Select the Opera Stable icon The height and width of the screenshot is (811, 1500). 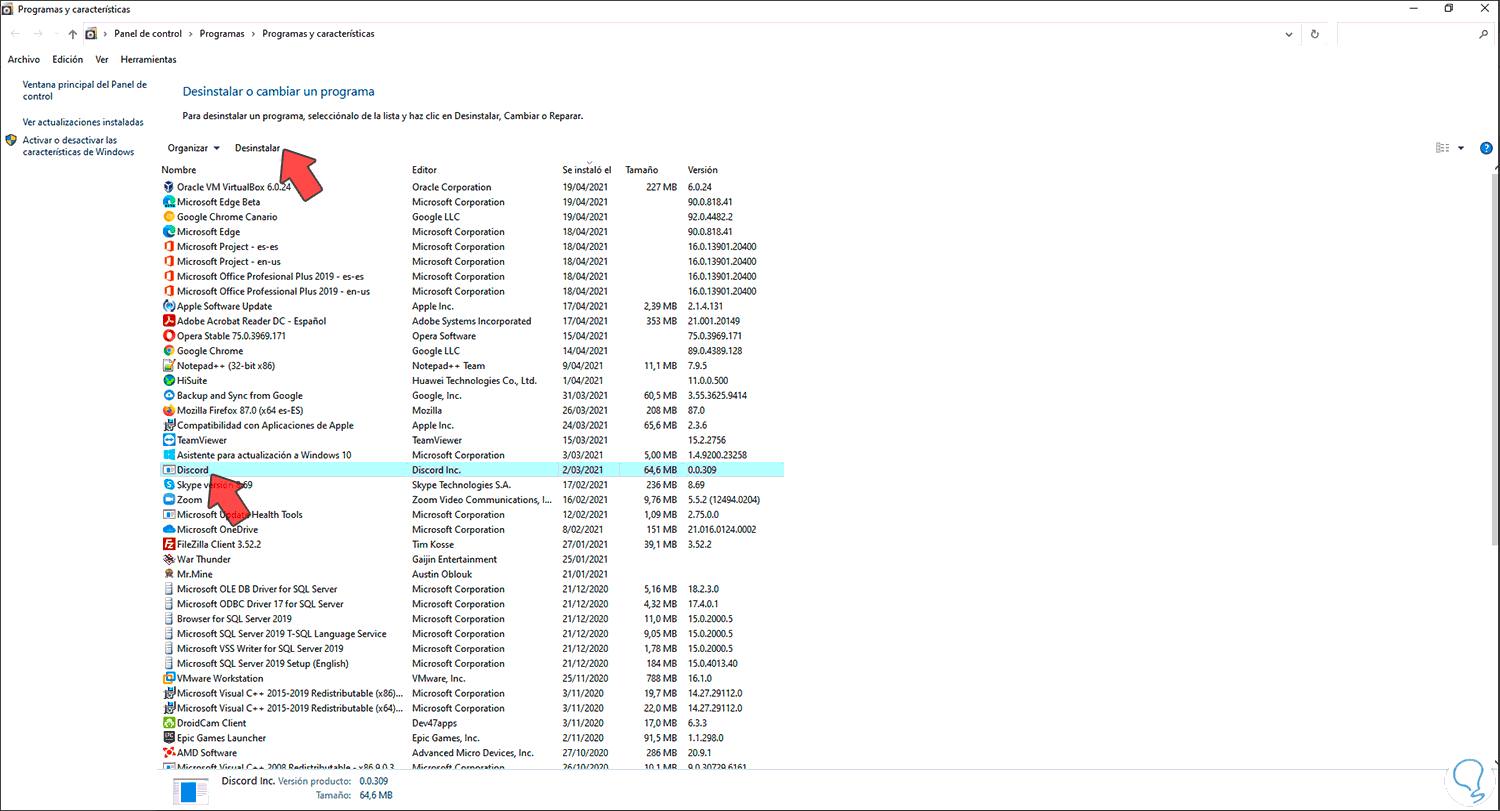[x=168, y=336]
